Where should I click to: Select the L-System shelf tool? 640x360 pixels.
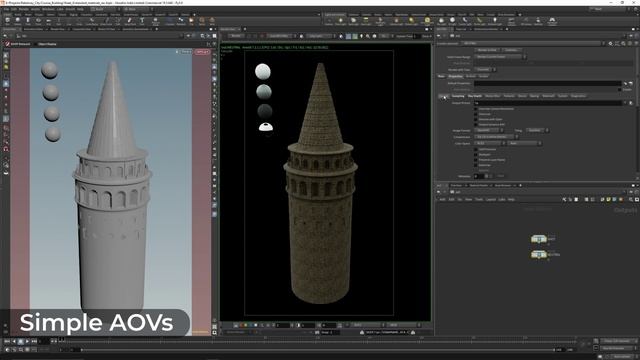[170, 21]
